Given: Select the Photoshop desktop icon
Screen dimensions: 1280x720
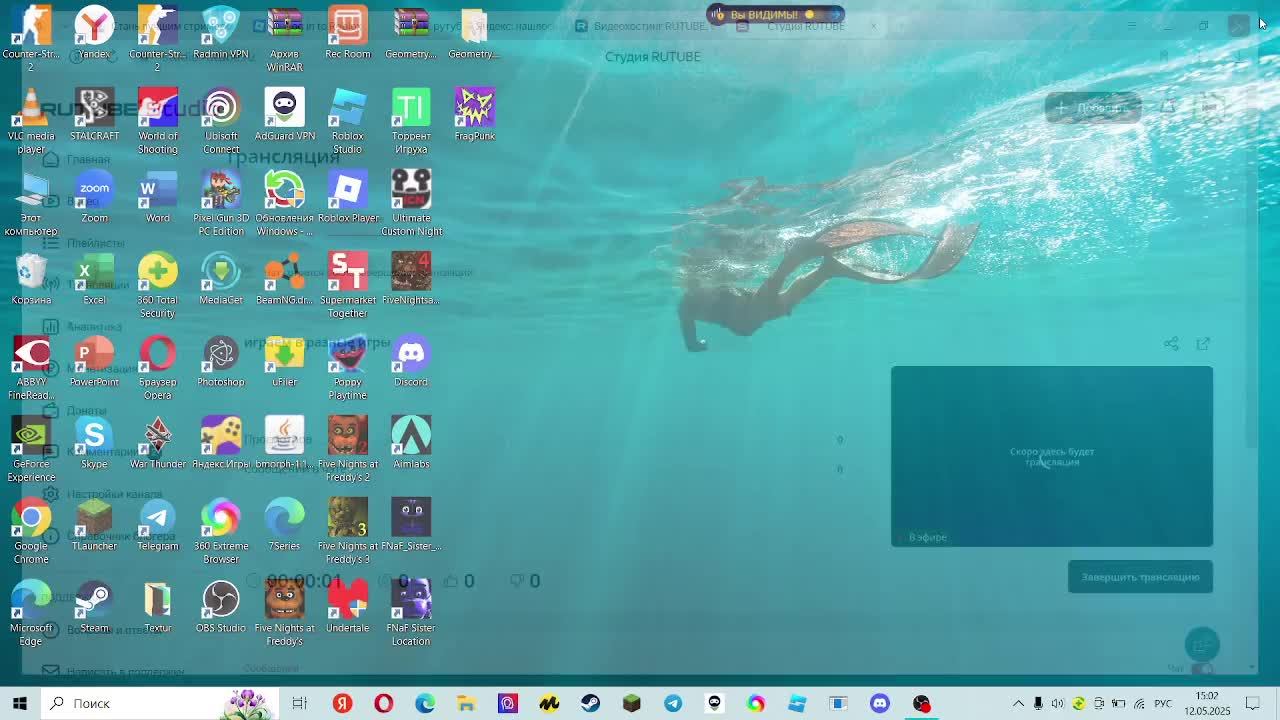Looking at the screenshot, I should 221,361.
